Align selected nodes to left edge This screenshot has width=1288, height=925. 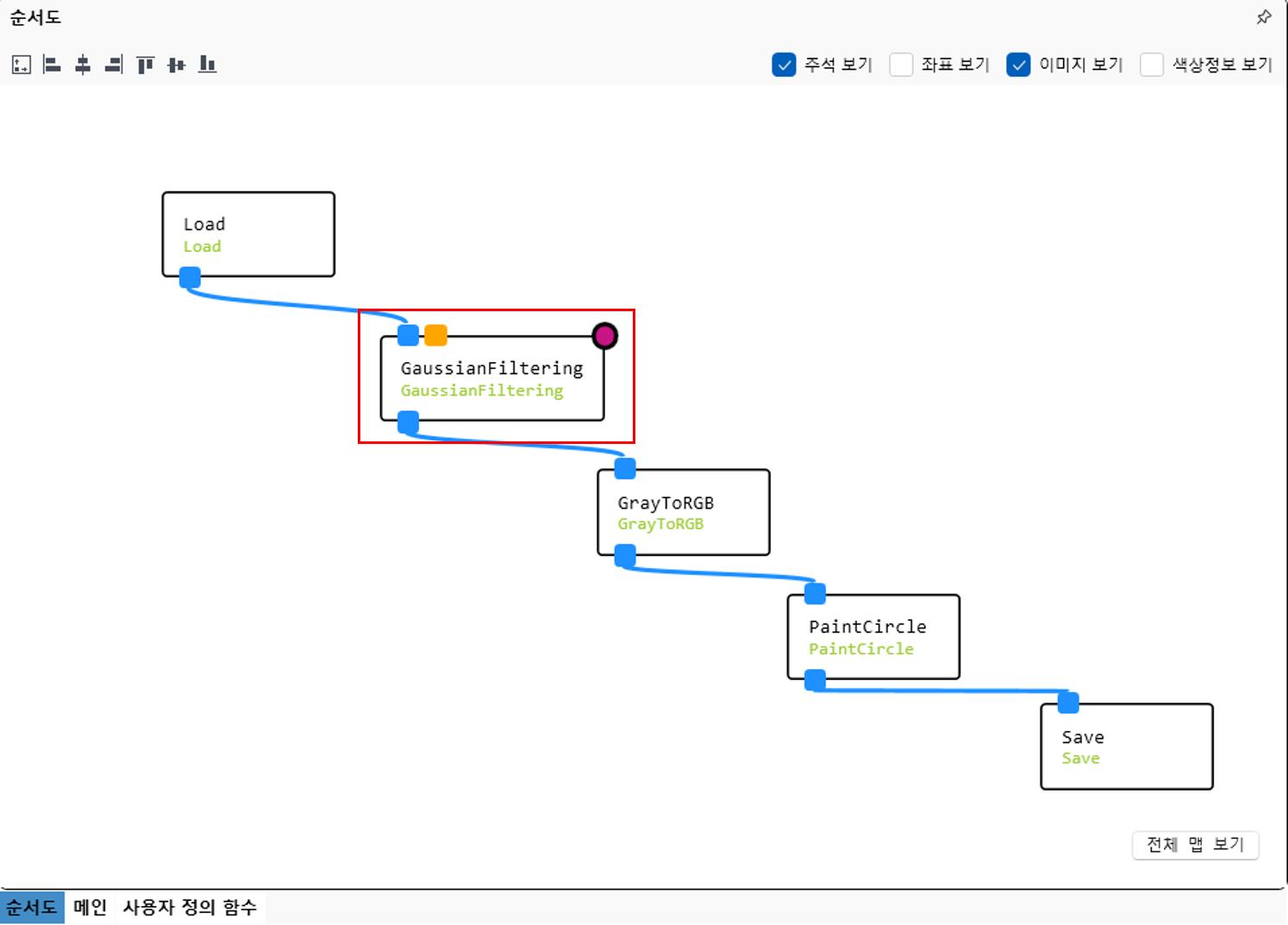click(x=52, y=65)
